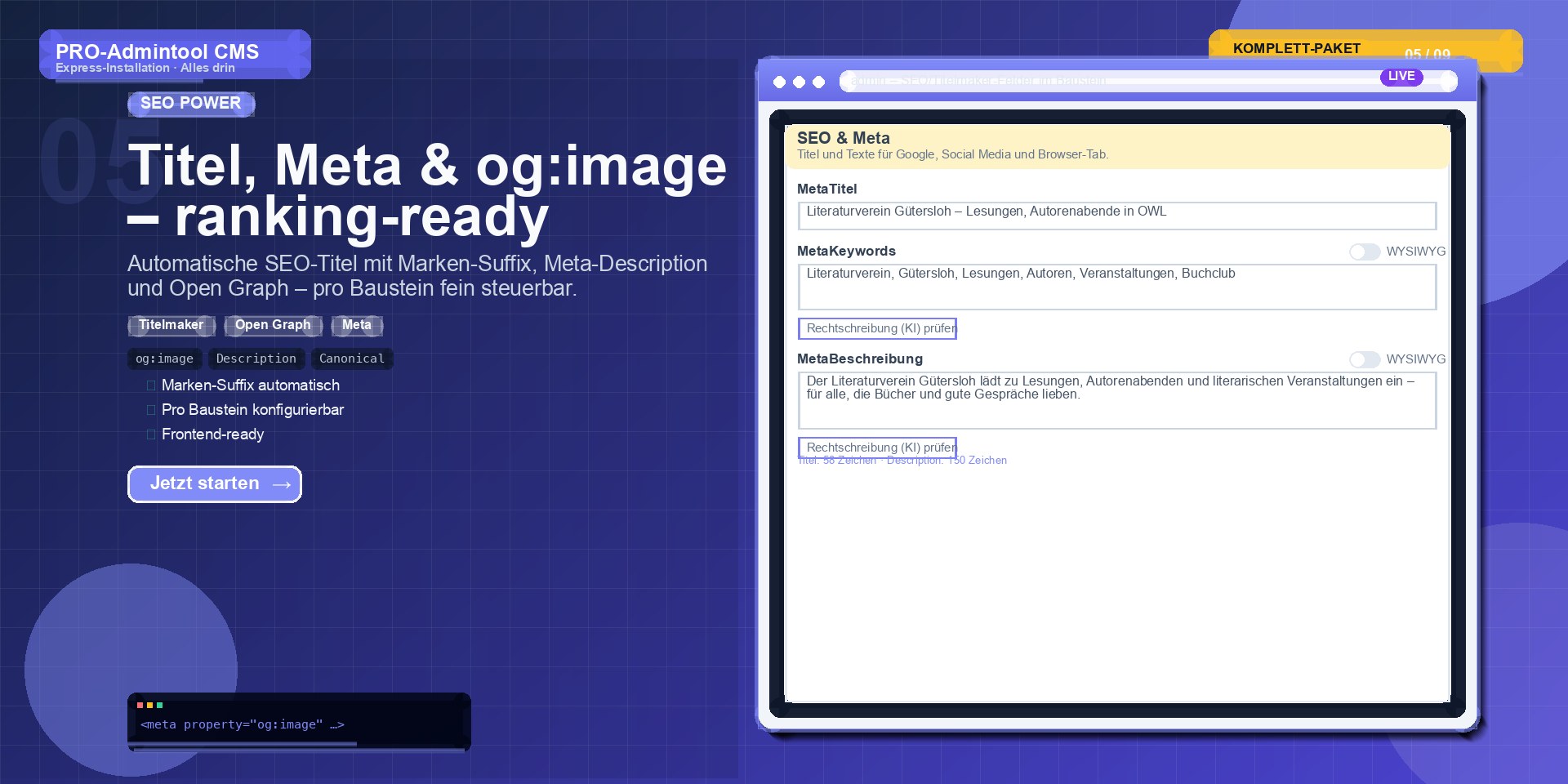
Task: Click the KOMPLETT-PAKET label
Action: click(x=1297, y=48)
